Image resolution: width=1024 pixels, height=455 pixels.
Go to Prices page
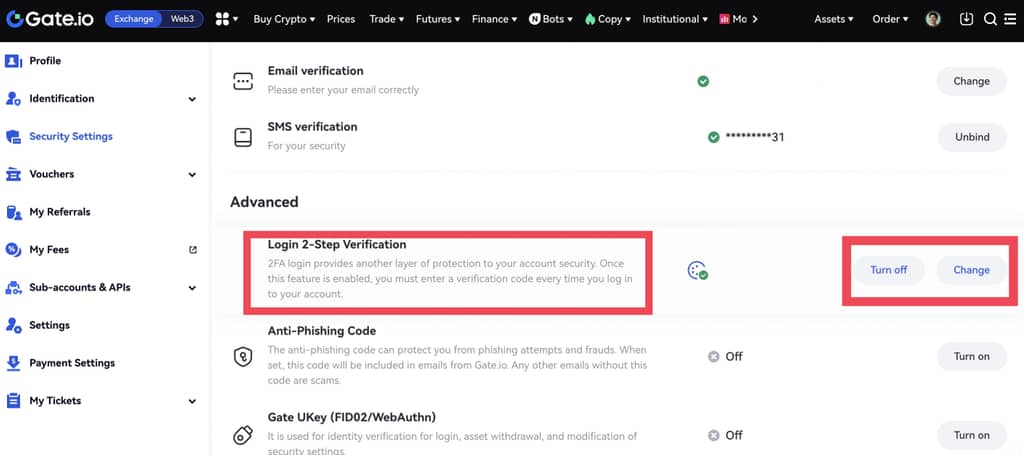coord(341,19)
